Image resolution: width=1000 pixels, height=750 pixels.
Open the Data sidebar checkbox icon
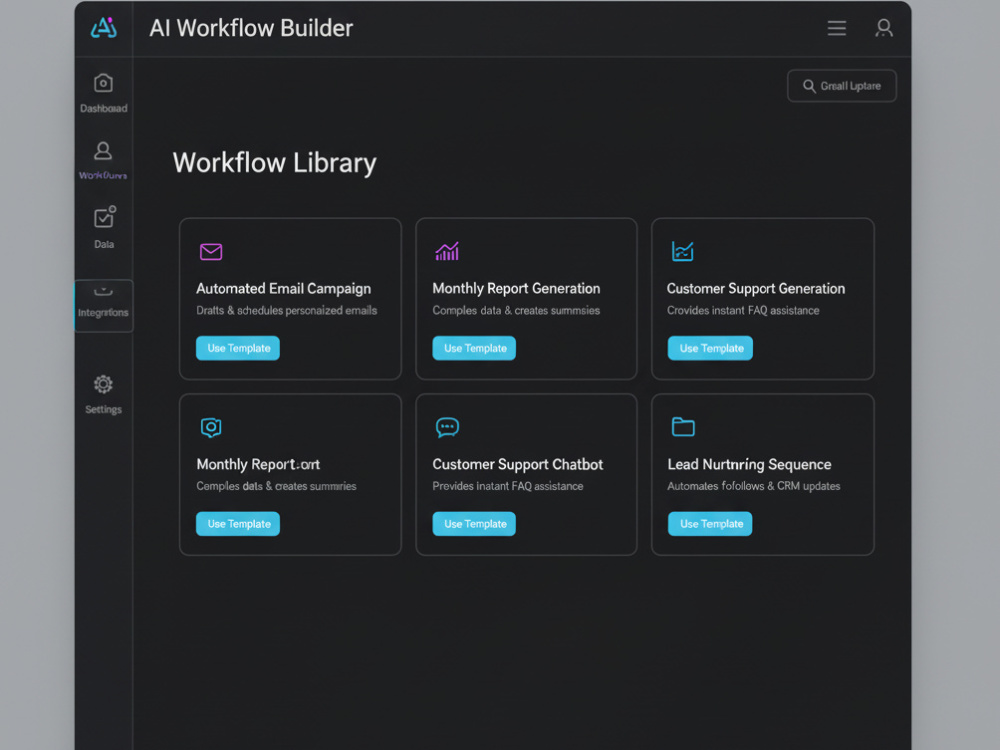[105, 217]
